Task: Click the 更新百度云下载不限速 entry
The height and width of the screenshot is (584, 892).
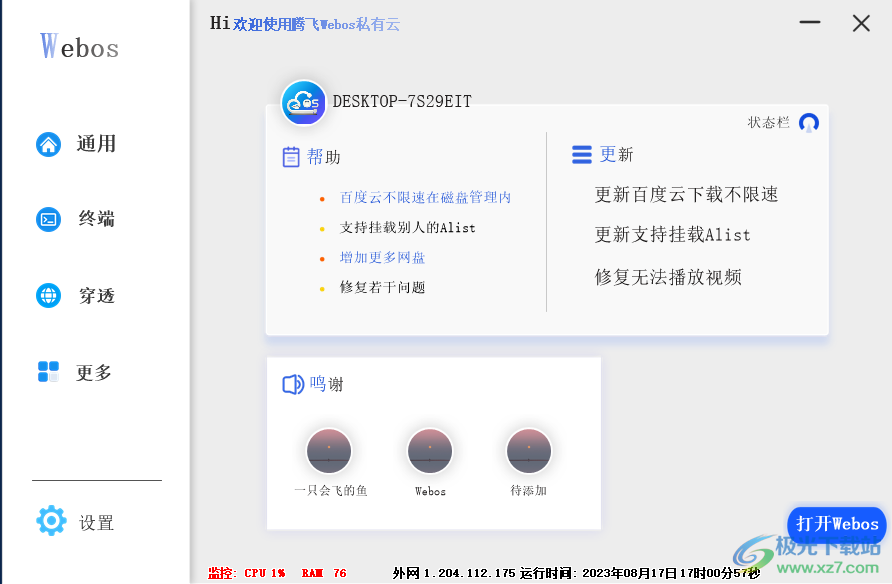Action: click(686, 194)
